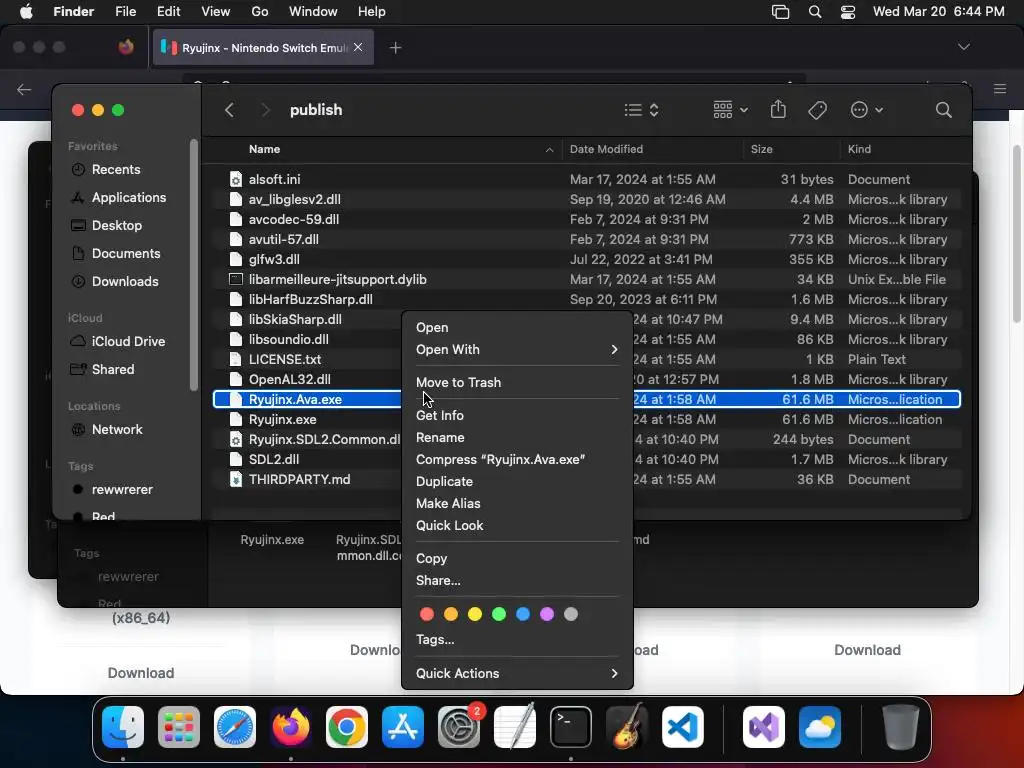The image size is (1024, 768).
Task: Apply the yellow tag color
Action: 475,614
